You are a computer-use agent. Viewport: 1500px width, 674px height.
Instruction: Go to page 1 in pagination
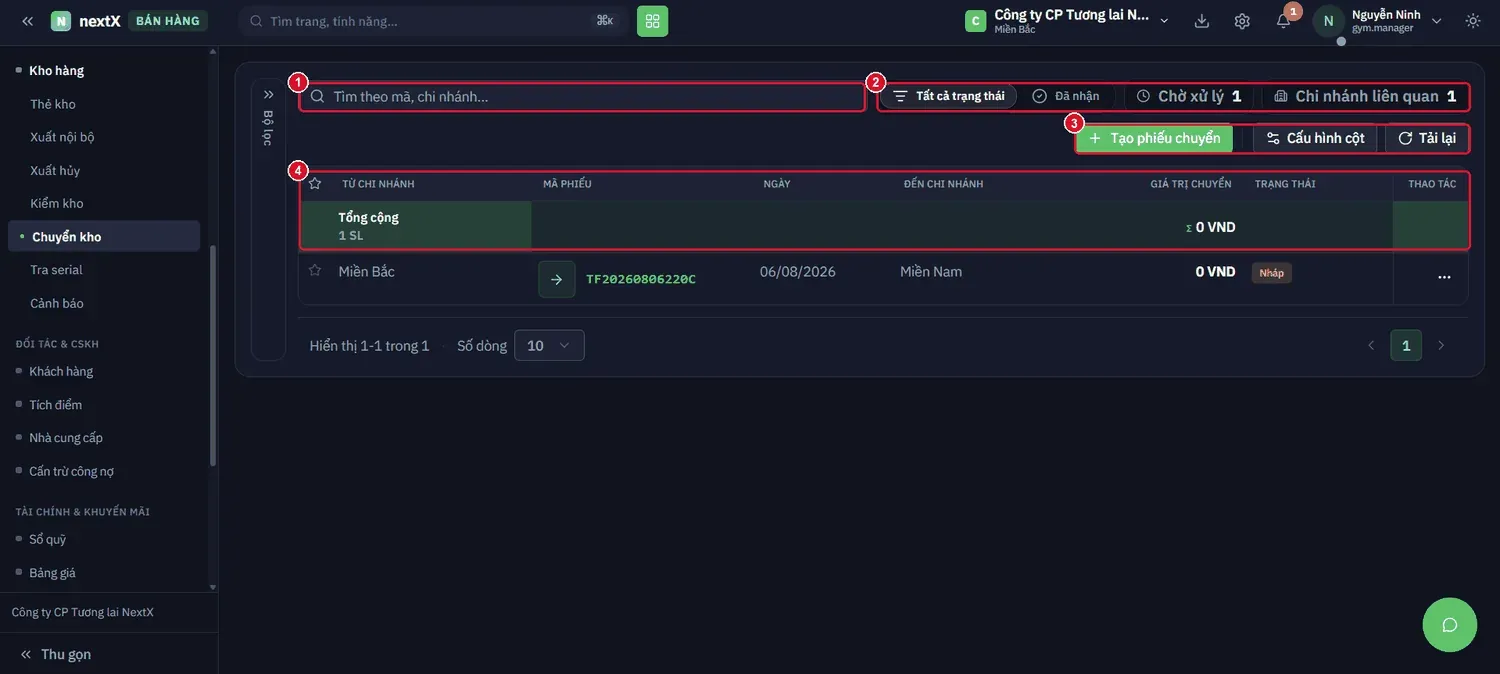coord(1406,345)
